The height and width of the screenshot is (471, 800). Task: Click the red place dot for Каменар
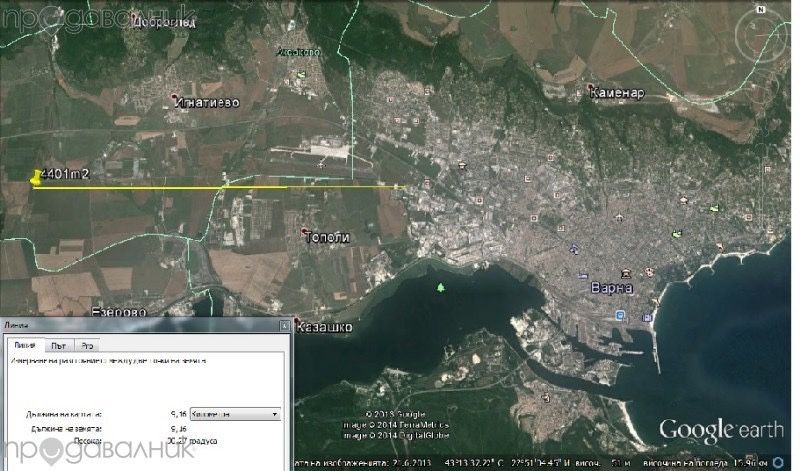[x=590, y=87]
